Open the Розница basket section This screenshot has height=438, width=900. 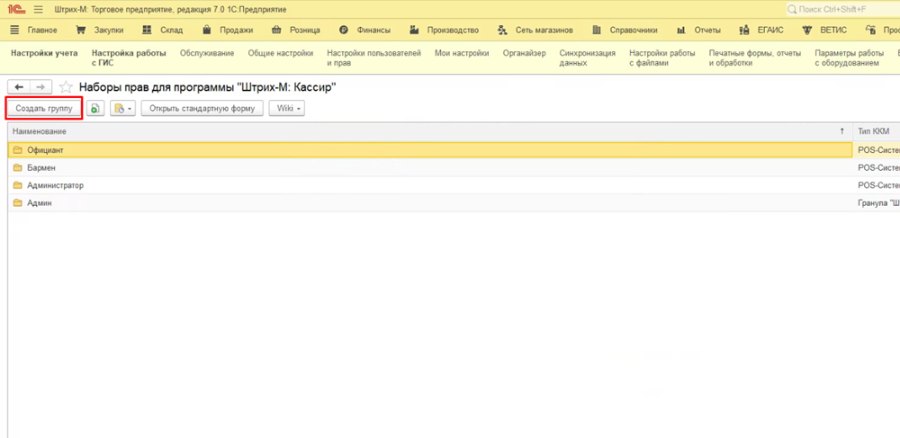(296, 30)
